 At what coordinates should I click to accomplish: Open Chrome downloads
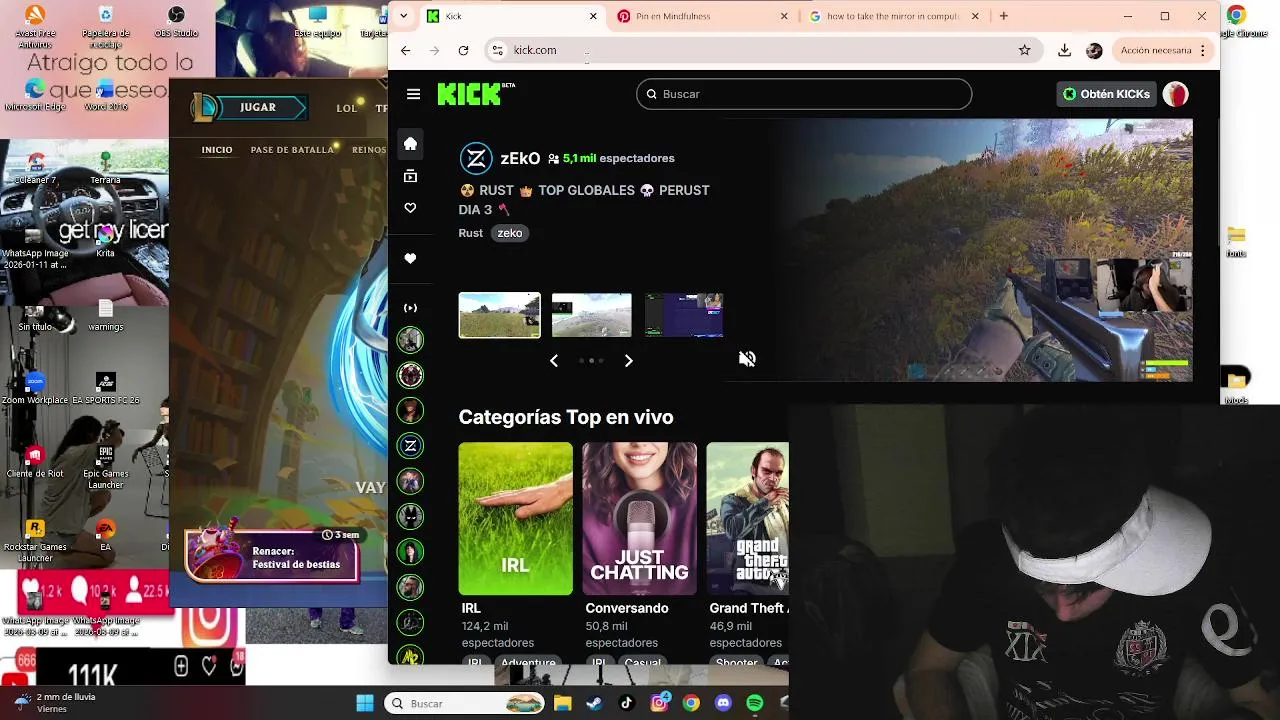pos(1064,50)
